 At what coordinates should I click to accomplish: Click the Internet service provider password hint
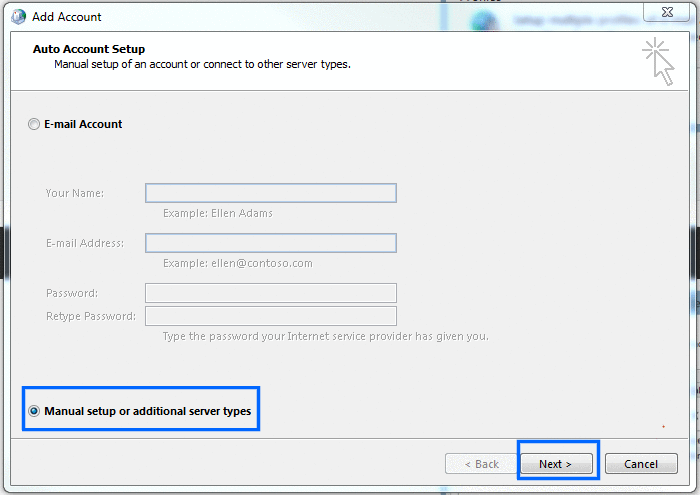click(325, 336)
